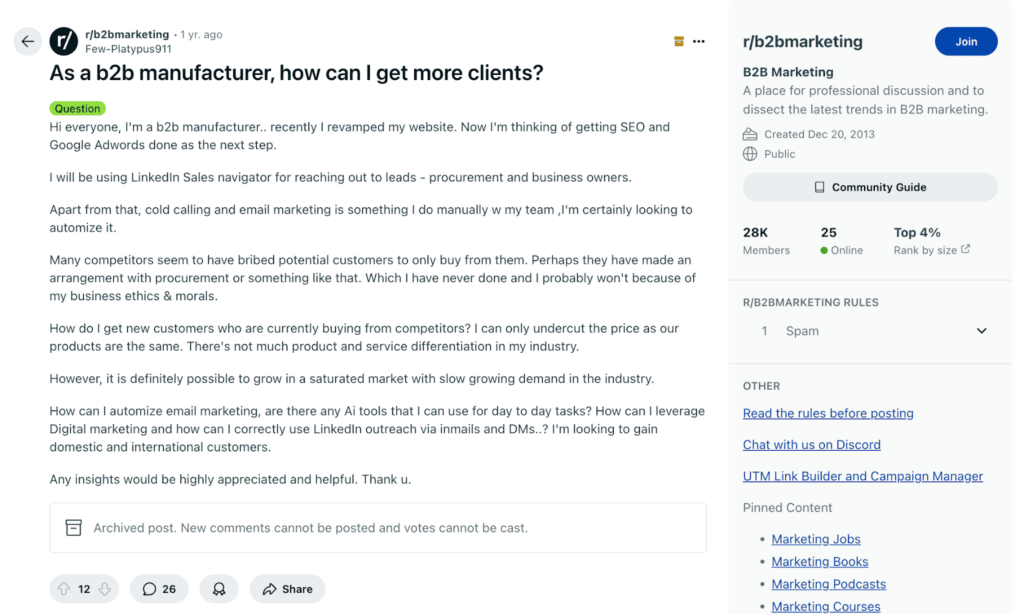Click the back arrow to return to the feed

[28, 41]
